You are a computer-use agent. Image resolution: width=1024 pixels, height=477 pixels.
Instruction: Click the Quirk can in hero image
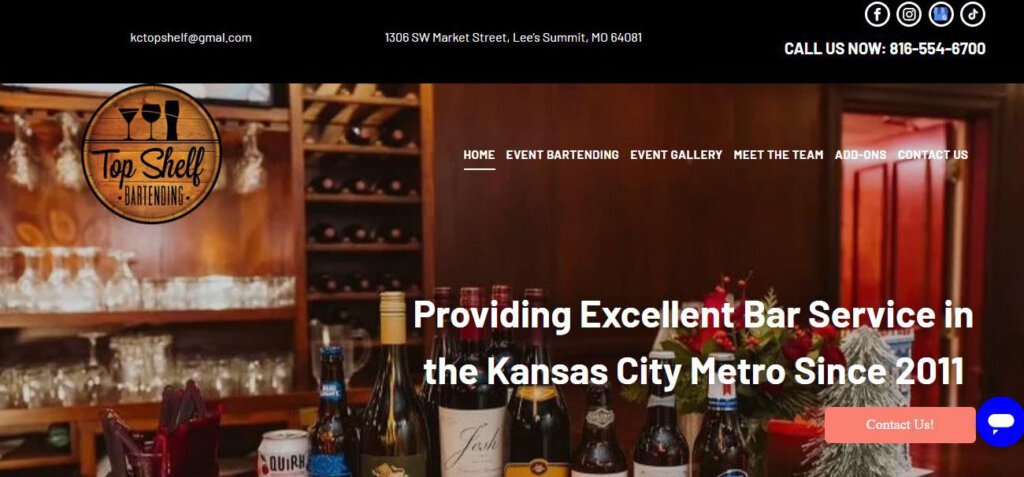point(283,453)
